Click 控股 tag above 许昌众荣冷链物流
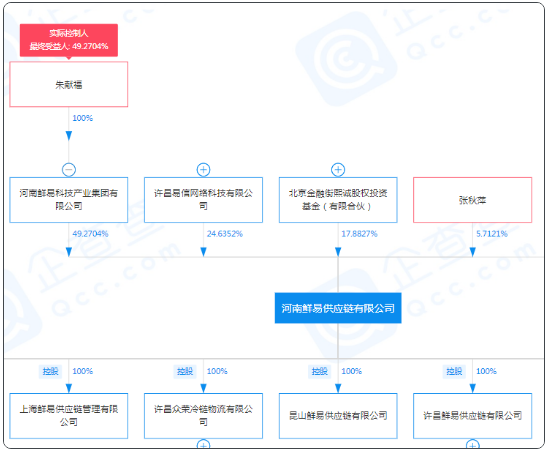Viewport: 548px width, 450px height. (185, 371)
